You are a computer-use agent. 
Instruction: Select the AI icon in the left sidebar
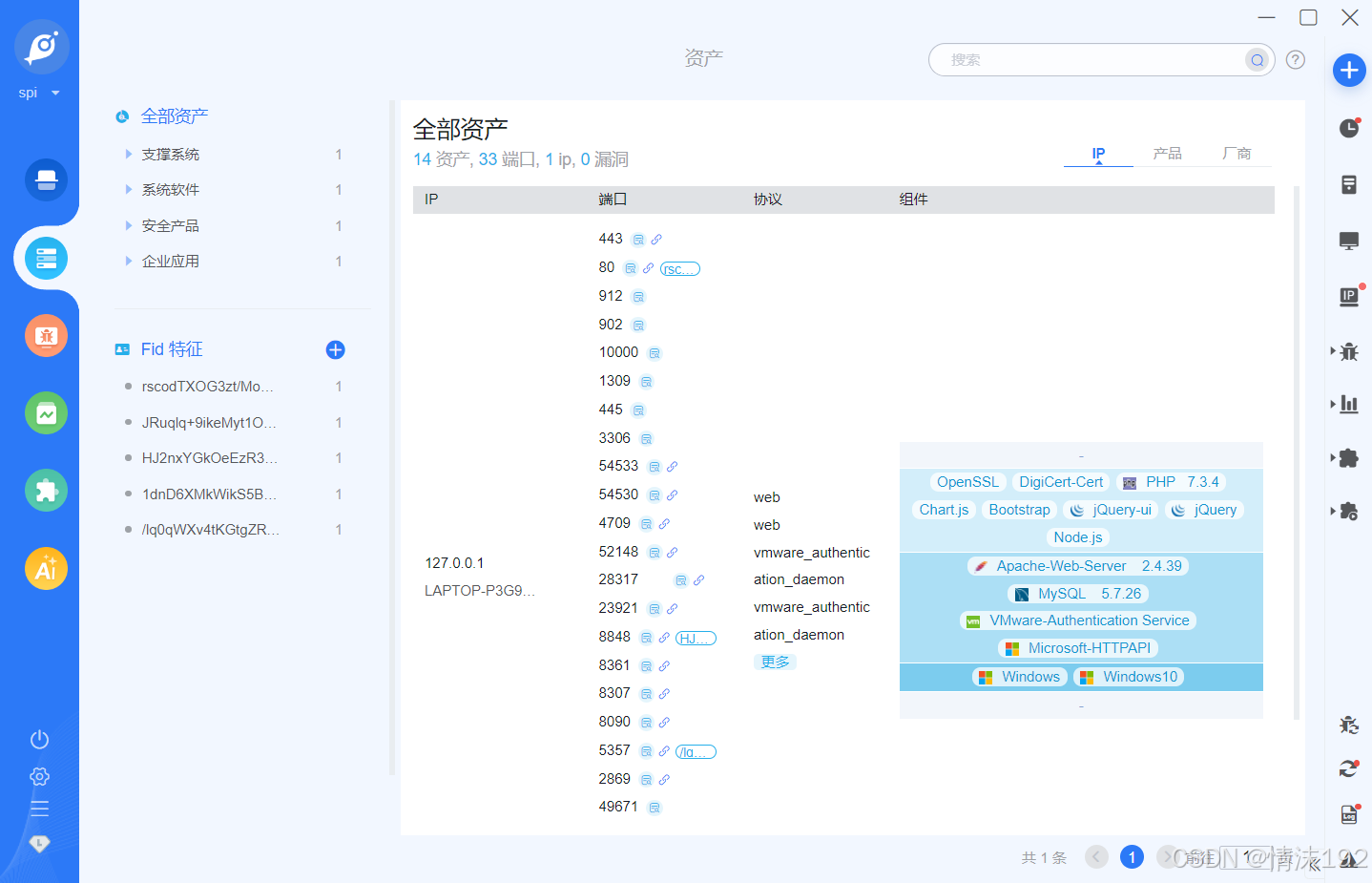(x=46, y=567)
